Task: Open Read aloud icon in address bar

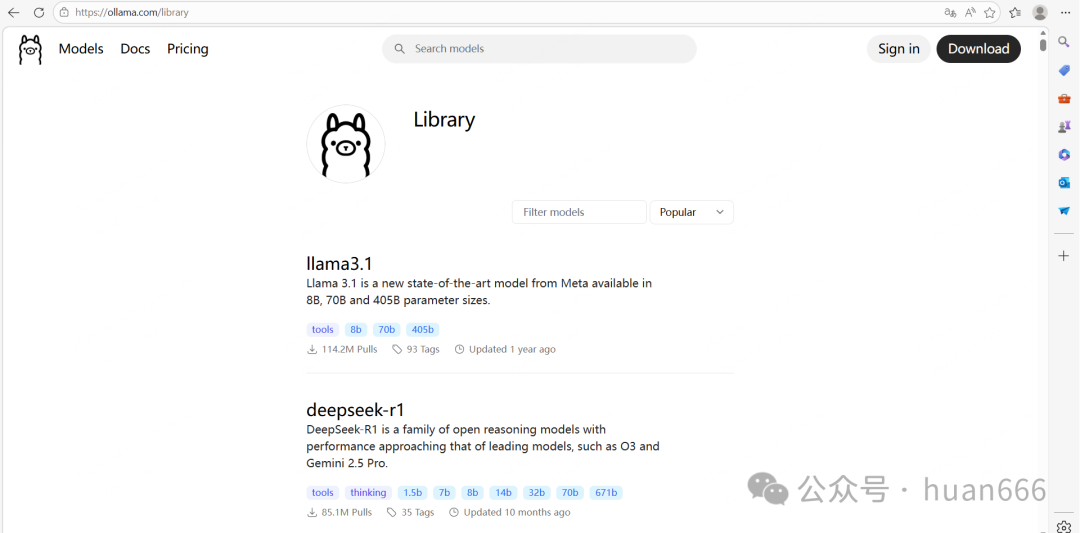Action: tap(970, 12)
